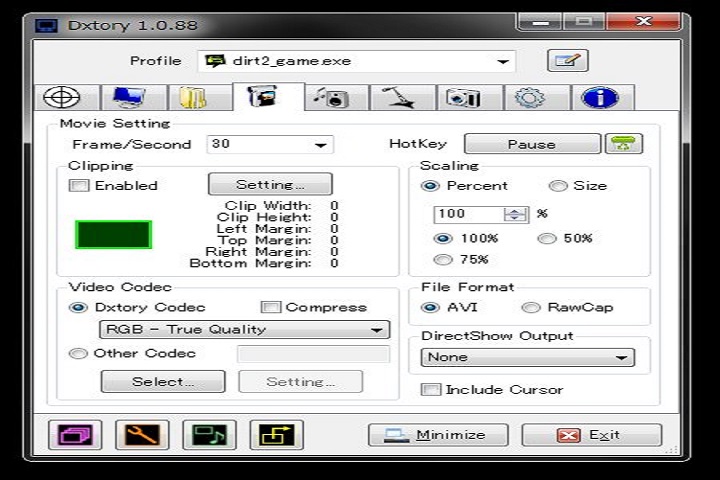Click the yellow export arrow icon
Image resolution: width=720 pixels, height=480 pixels.
pyautogui.click(x=276, y=435)
